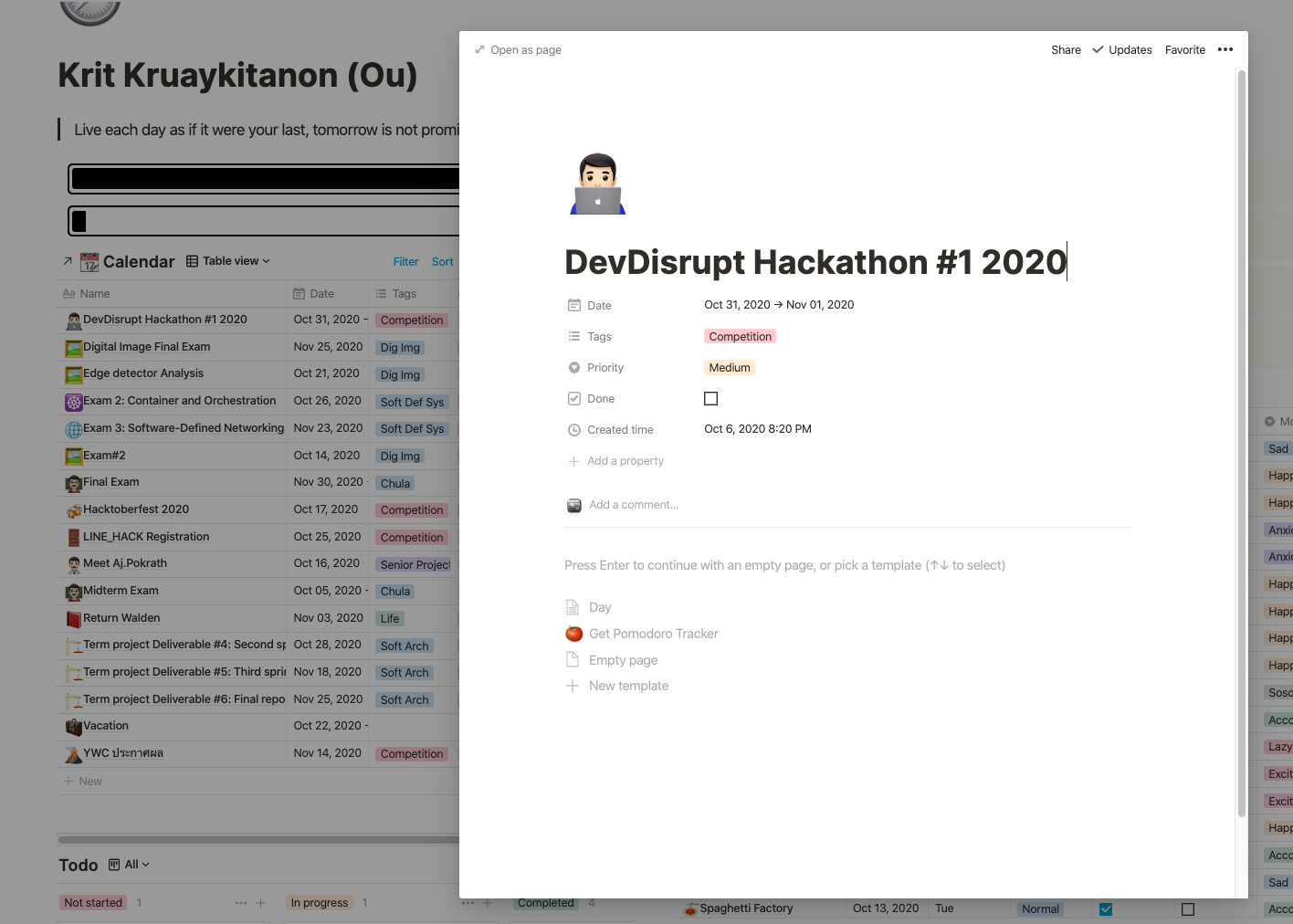Click the Created time clock icon
The image size is (1293, 924).
pyautogui.click(x=574, y=429)
